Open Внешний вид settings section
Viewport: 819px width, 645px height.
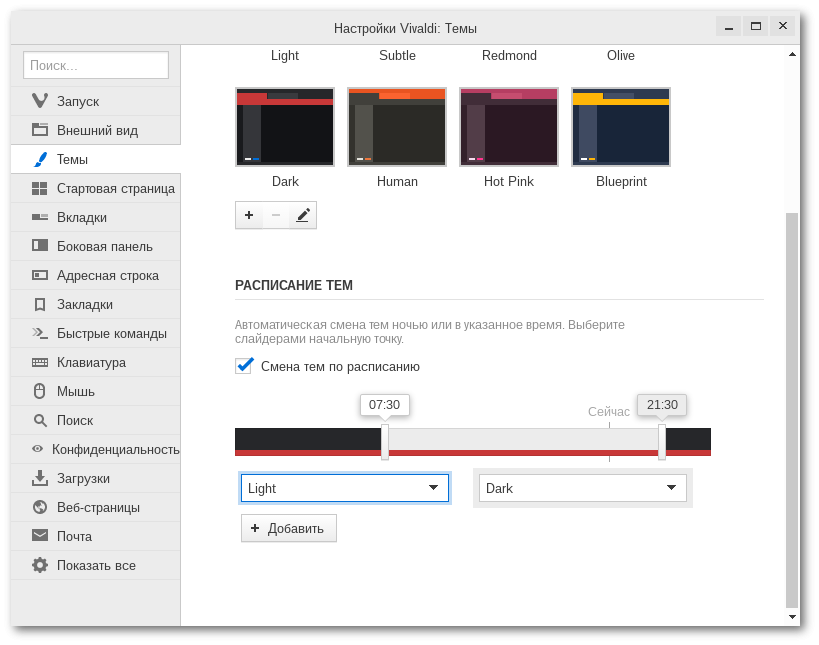click(x=96, y=130)
